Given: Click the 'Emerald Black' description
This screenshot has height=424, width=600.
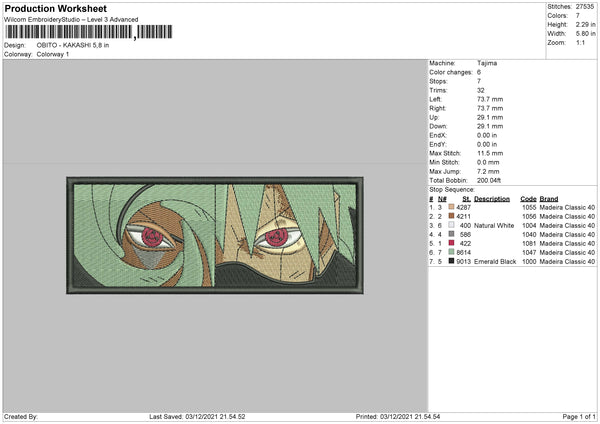Looking at the screenshot, I should click(495, 261).
